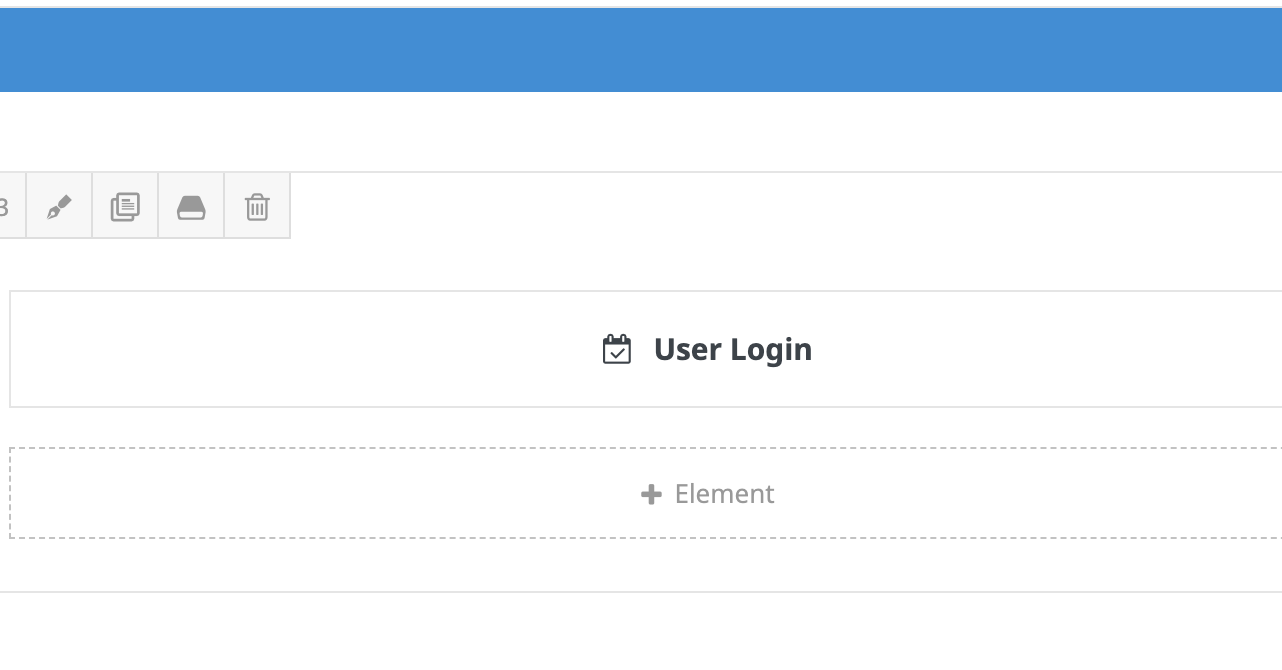1282x670 pixels.
Task: Select the partially visible column size button
Action: coord(12,206)
